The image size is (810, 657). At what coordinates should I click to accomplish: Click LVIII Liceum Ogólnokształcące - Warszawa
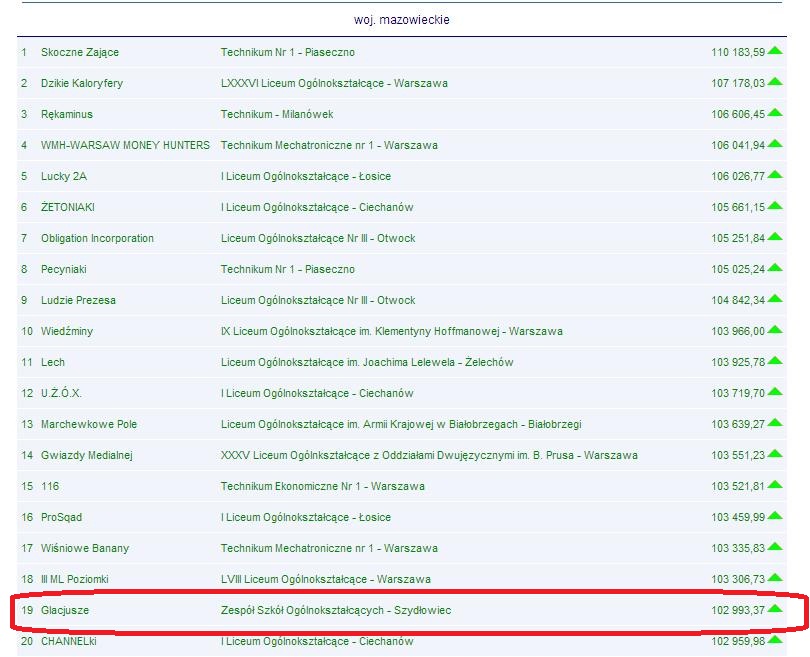326,579
